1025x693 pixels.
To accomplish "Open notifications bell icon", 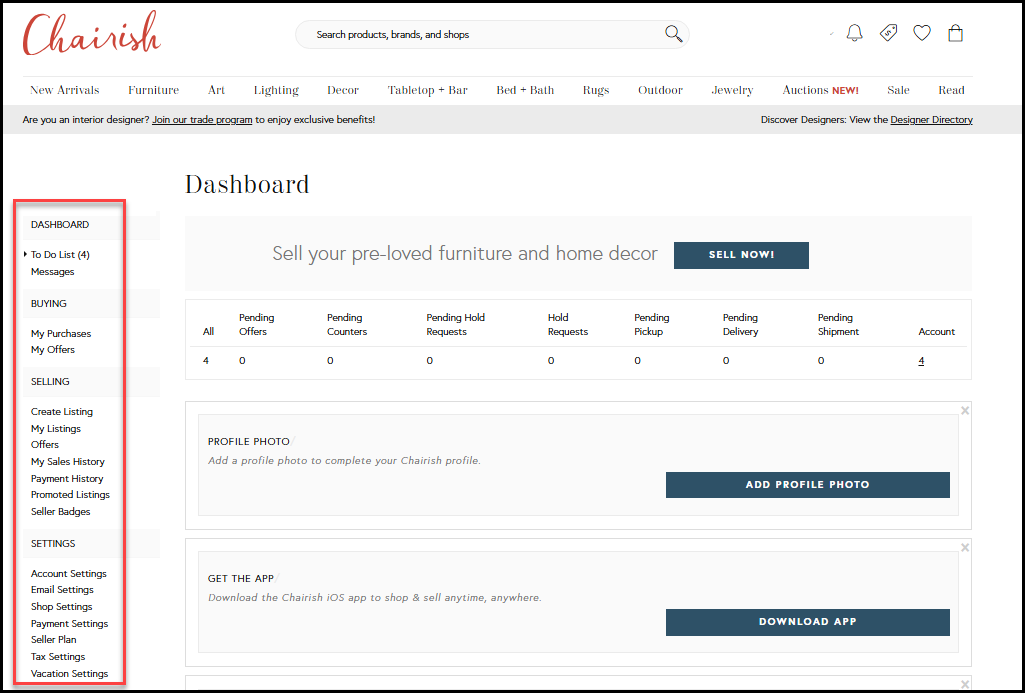I will pyautogui.click(x=854, y=33).
